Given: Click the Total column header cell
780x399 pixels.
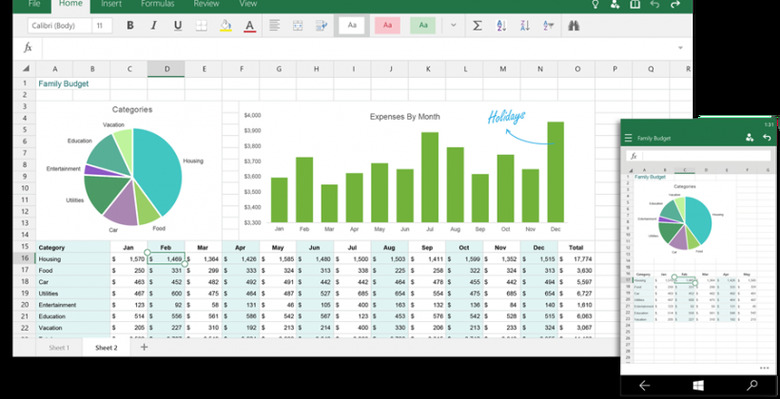Looking at the screenshot, I should (x=576, y=247).
